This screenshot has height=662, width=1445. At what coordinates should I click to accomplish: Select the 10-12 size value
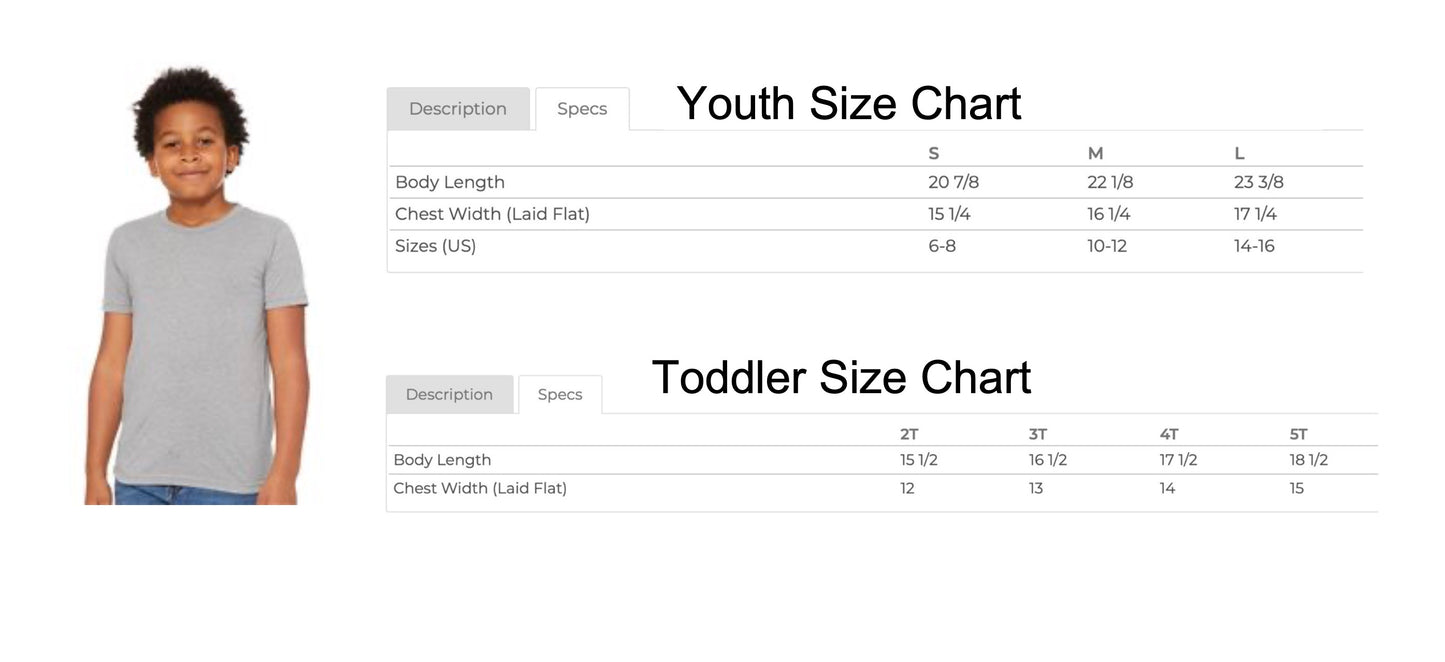[1107, 246]
